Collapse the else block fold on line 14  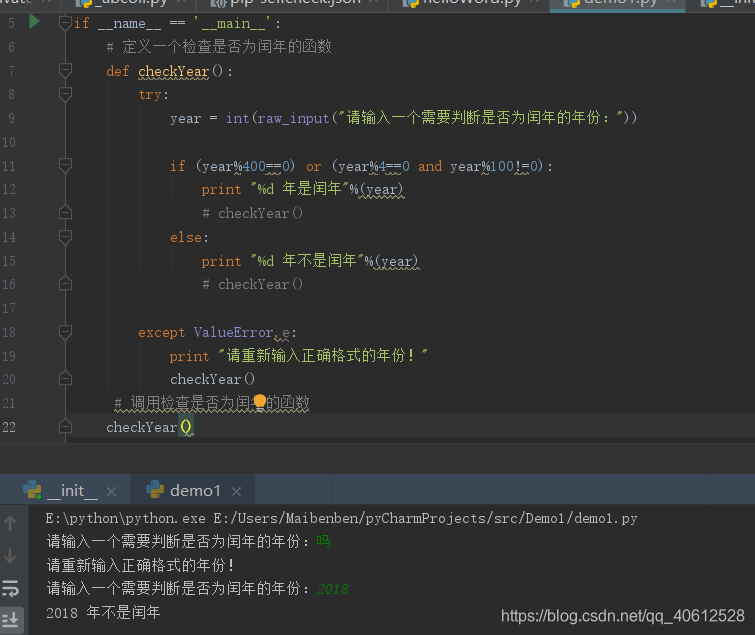pyautogui.click(x=65, y=237)
